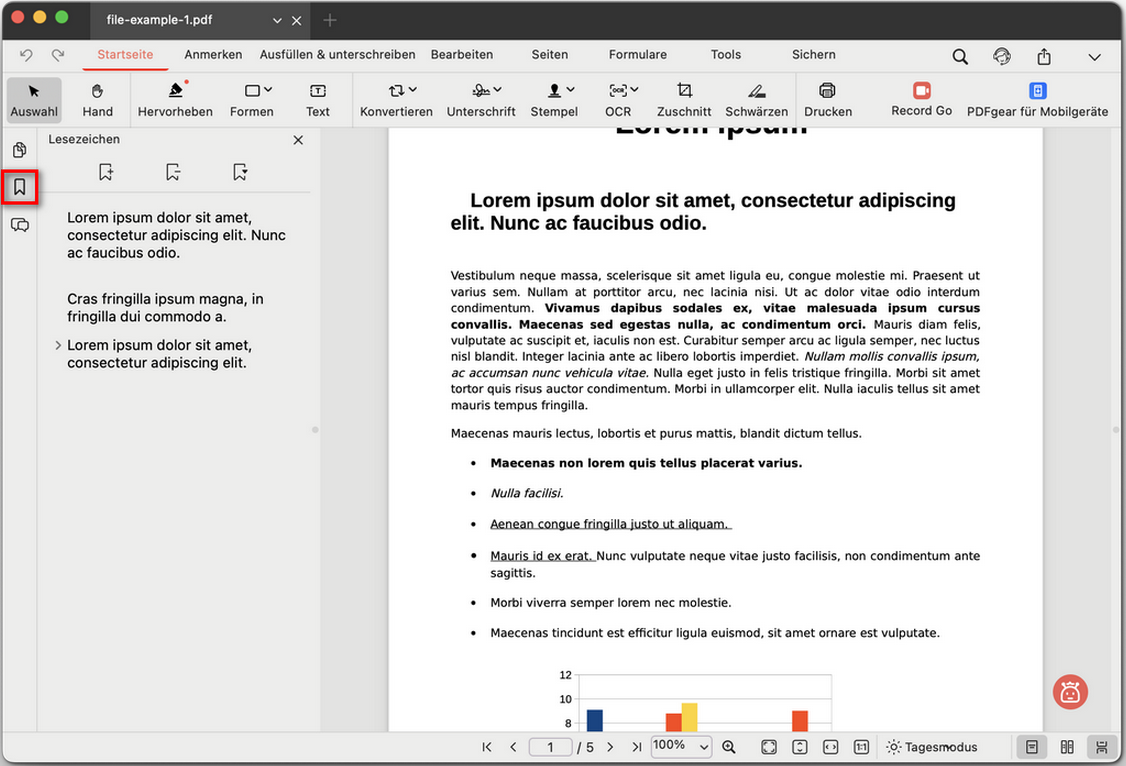Jump to the last page

click(x=640, y=746)
